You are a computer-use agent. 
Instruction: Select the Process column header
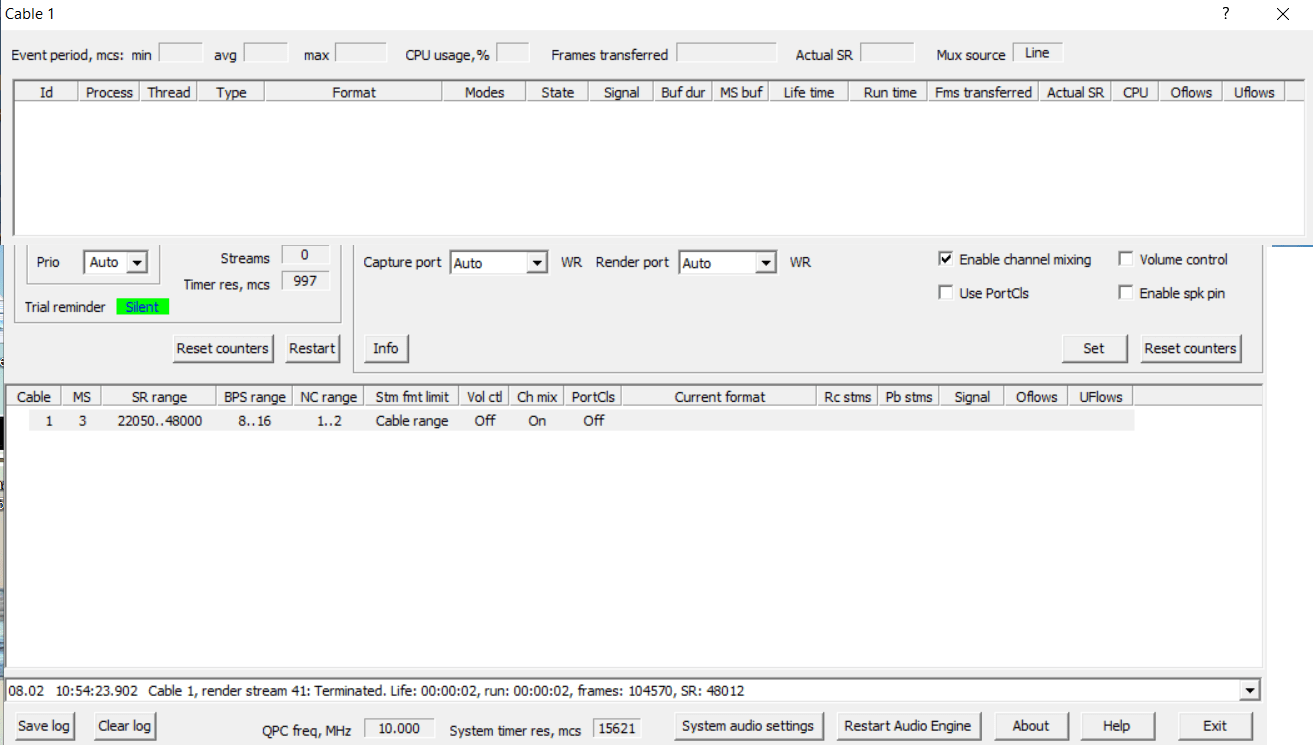[x=108, y=91]
